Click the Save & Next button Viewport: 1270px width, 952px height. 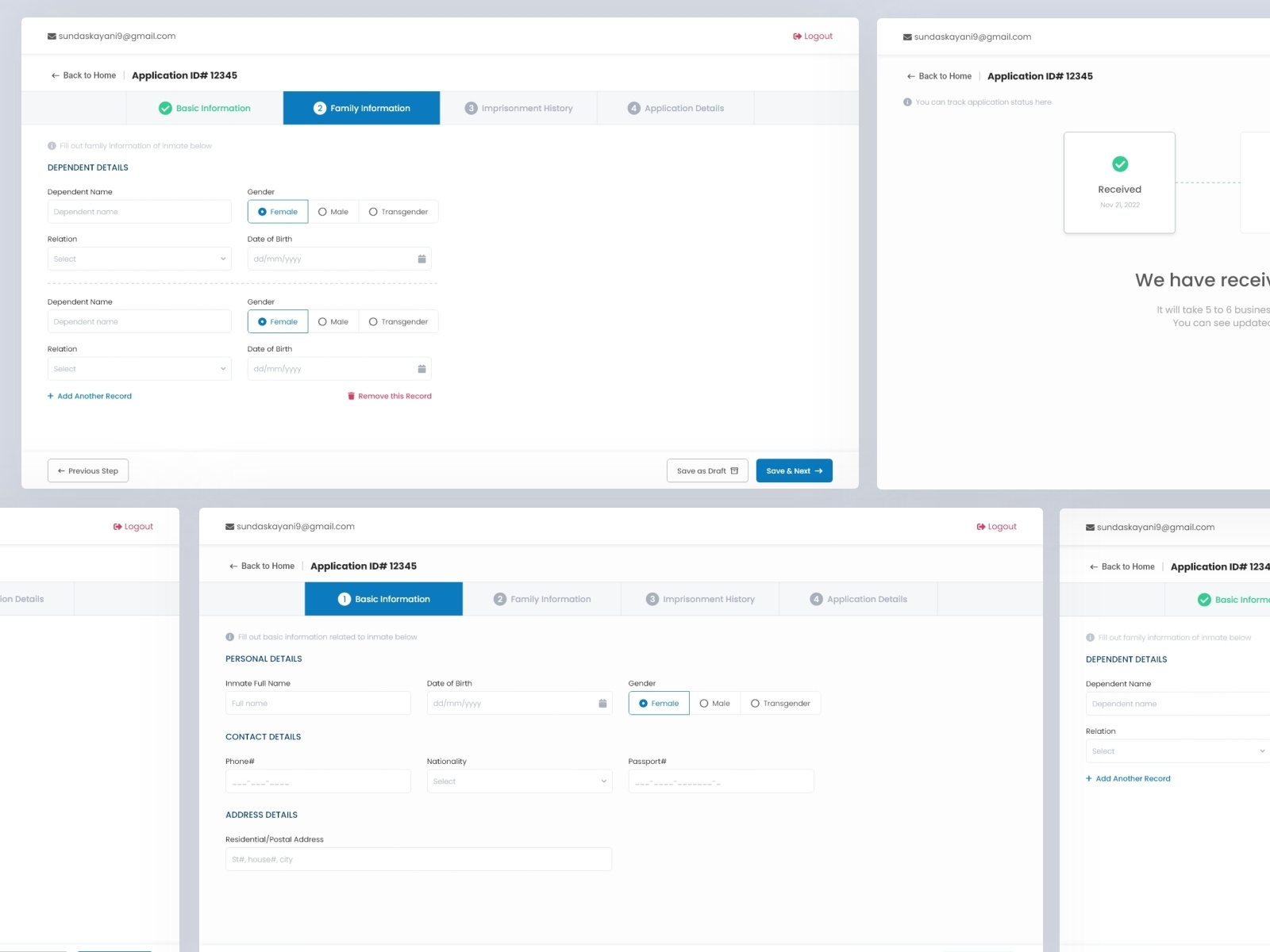click(x=794, y=470)
